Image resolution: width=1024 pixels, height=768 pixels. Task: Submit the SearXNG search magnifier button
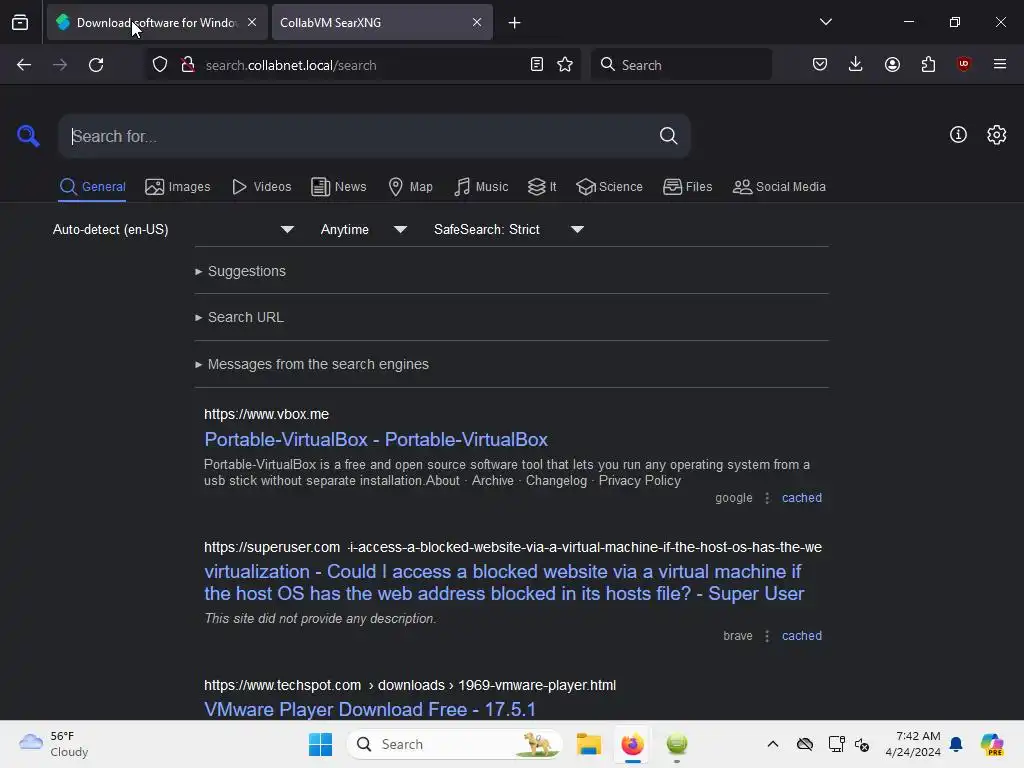(668, 136)
